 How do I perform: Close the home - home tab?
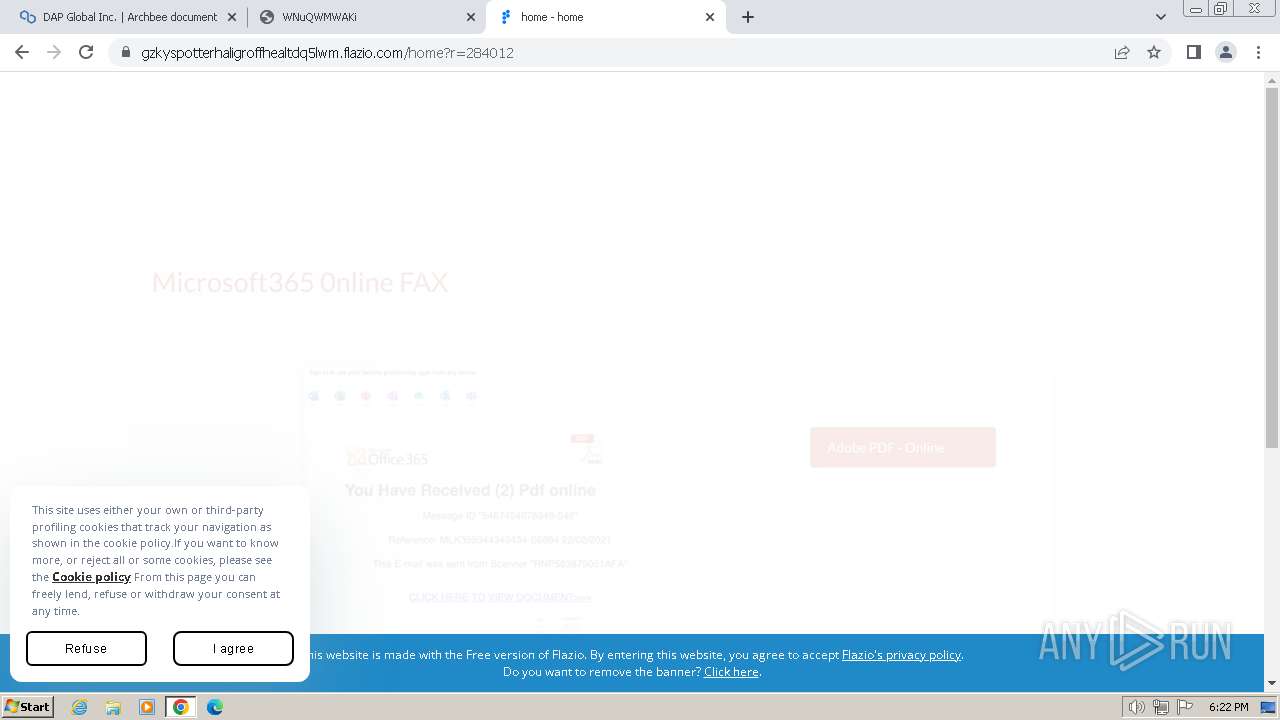710,17
